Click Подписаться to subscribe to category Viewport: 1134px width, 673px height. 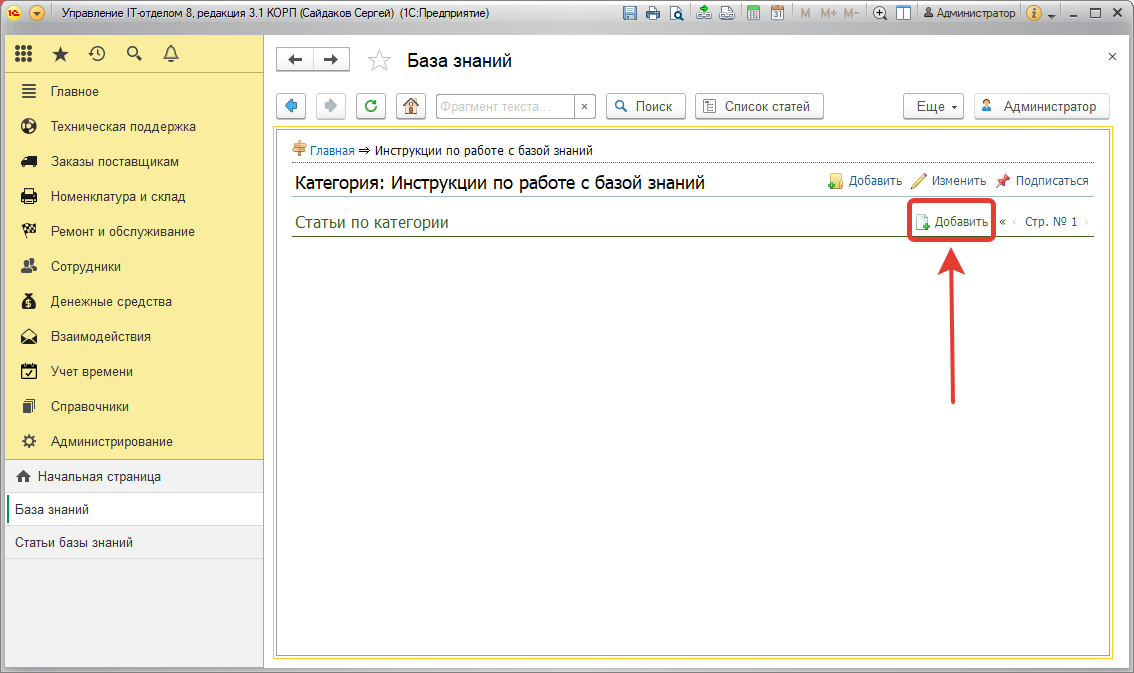click(1042, 181)
